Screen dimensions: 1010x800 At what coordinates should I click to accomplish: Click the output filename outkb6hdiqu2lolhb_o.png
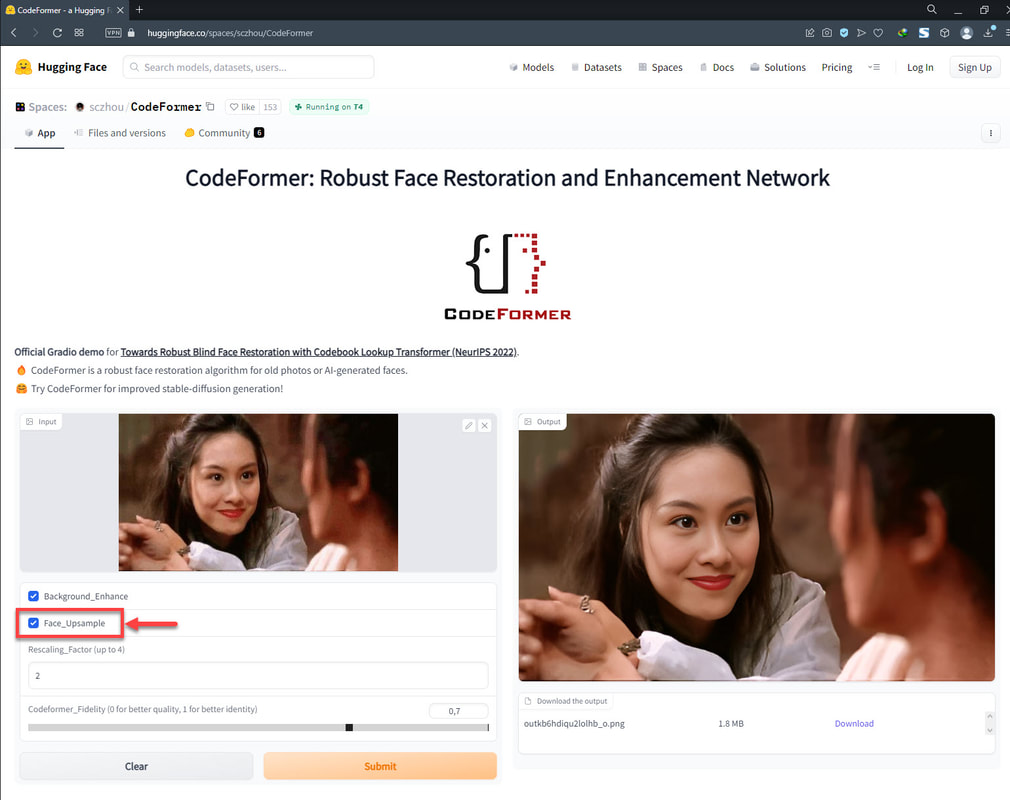click(574, 723)
